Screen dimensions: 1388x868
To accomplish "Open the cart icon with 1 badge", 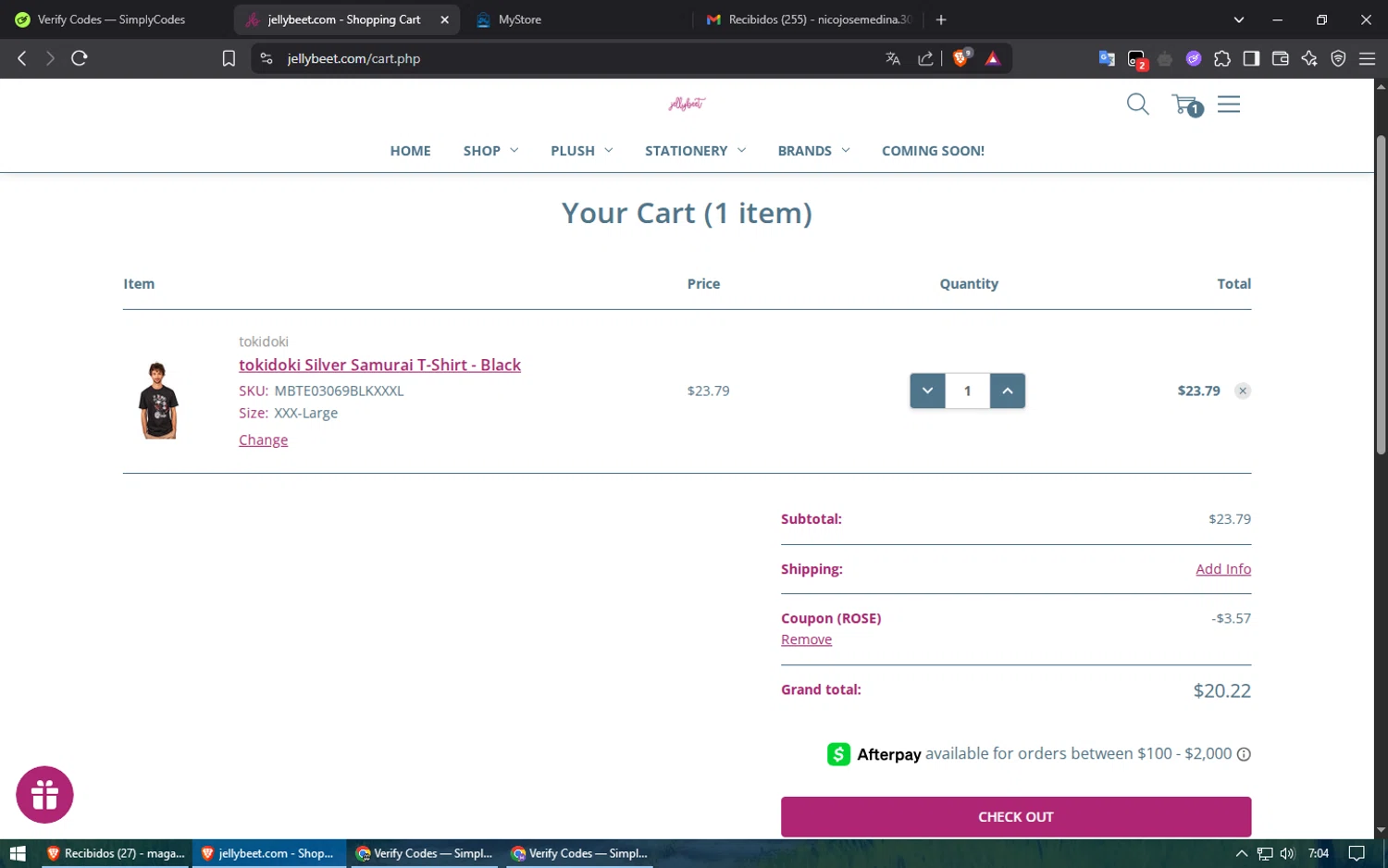I will [x=1186, y=105].
